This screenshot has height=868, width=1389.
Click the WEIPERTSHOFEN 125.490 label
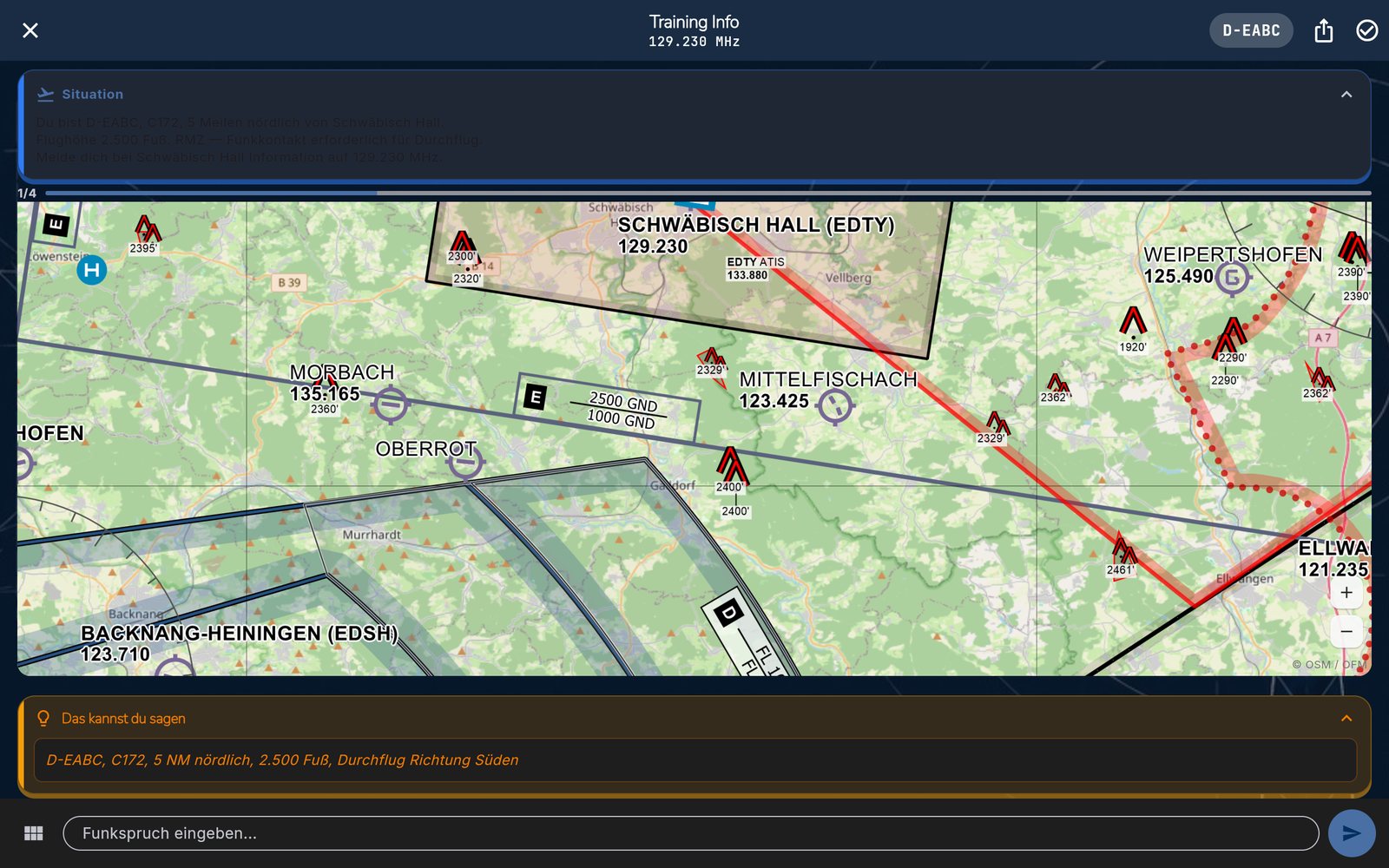click(x=1233, y=265)
